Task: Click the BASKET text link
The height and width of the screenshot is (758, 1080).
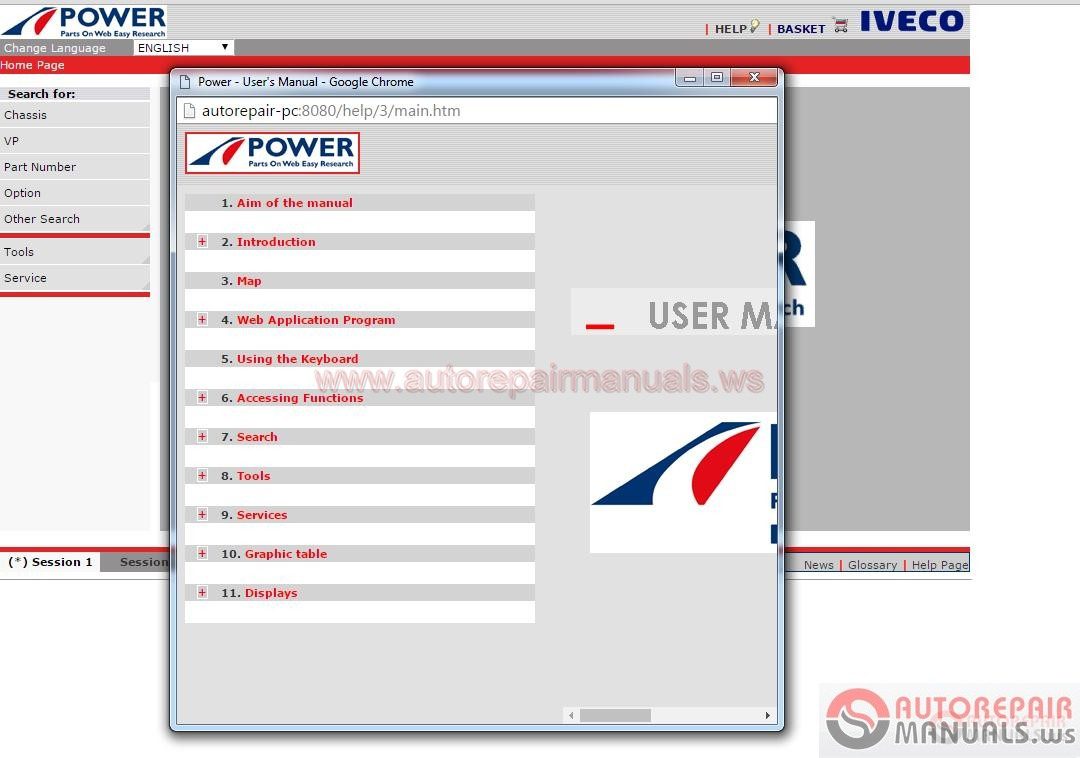Action: pos(800,29)
